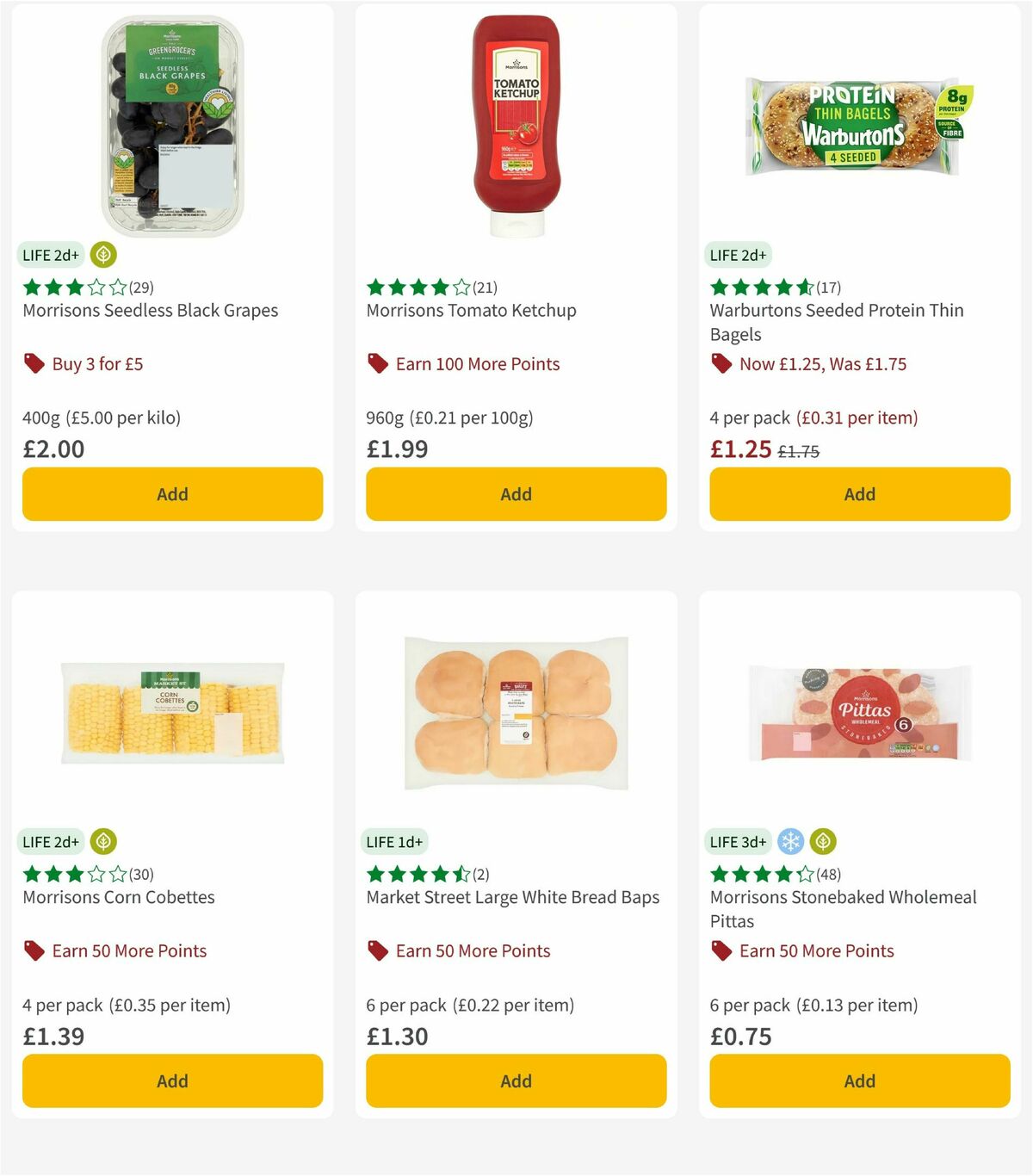Click the tag icon next to Earn 50 More Points on Corn Cobettes

coord(34,950)
